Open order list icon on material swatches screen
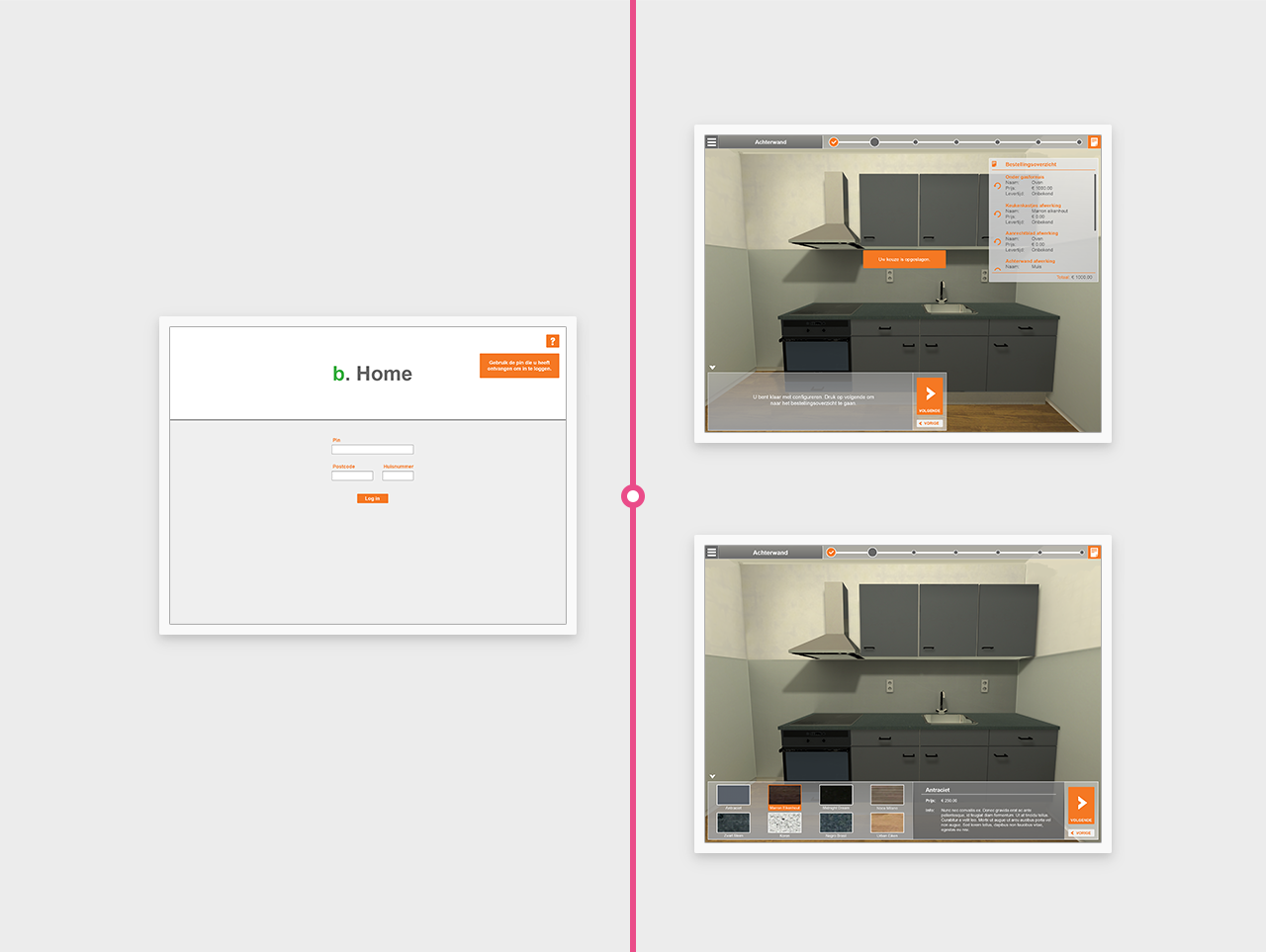The image size is (1266, 952). click(x=1094, y=553)
